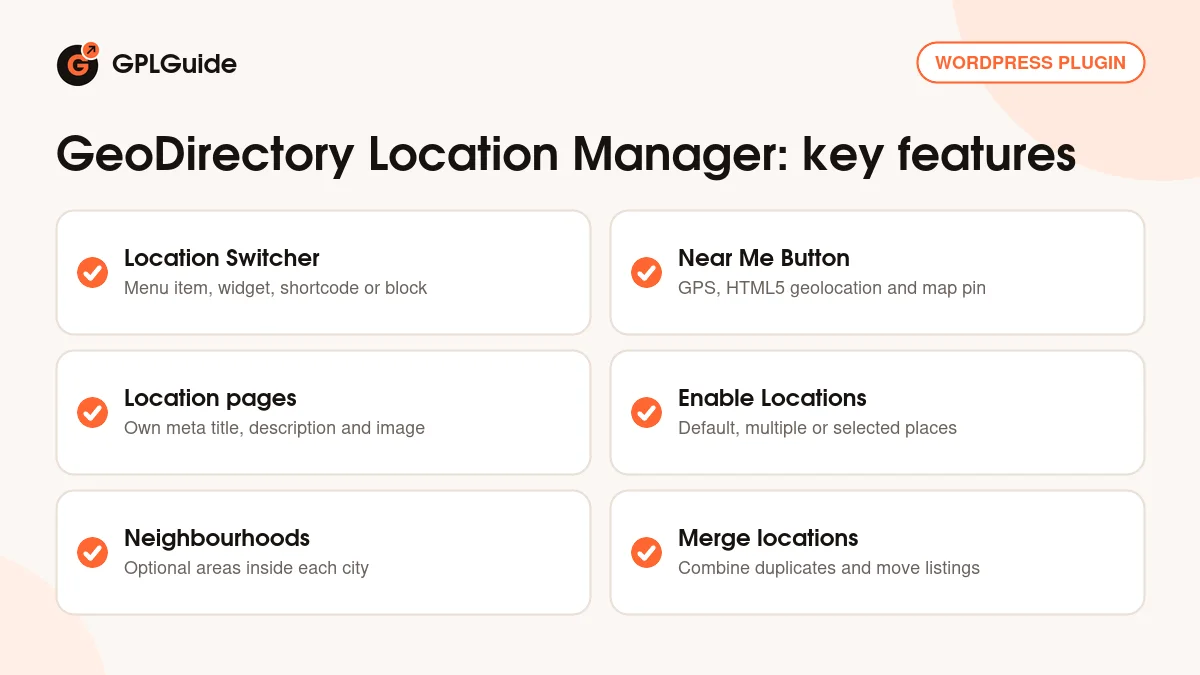Click the Location Switcher heading
This screenshot has width=1200, height=675.
click(x=222, y=258)
